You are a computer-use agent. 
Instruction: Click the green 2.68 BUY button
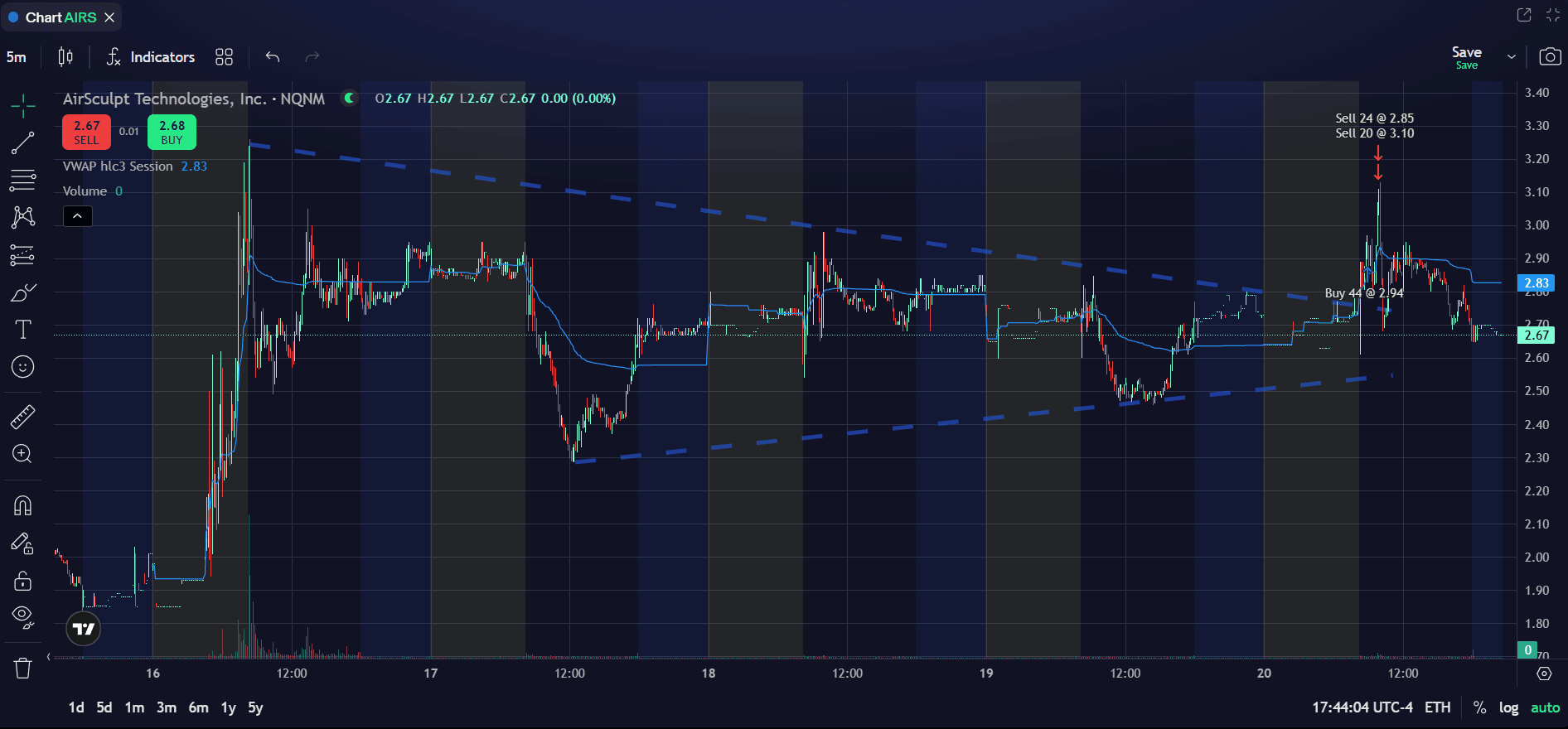tap(172, 133)
